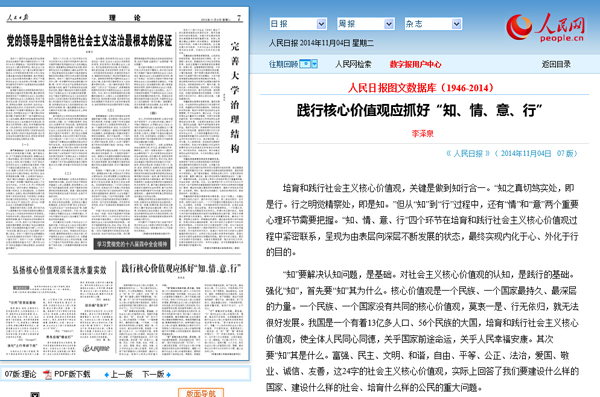Expand the 周报 dropdown list
The image size is (600, 397).
point(389,24)
